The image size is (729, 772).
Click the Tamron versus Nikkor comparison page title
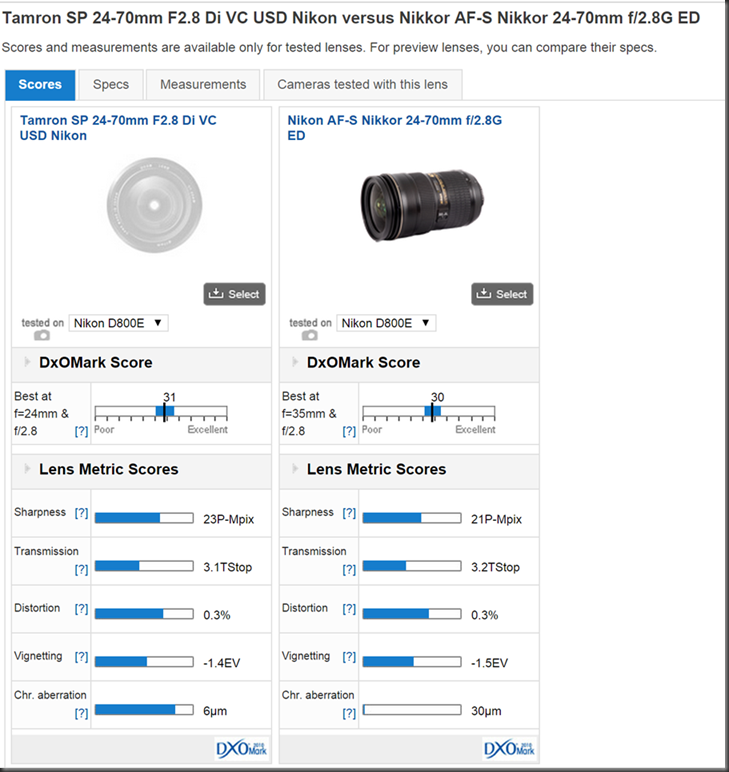[351, 18]
